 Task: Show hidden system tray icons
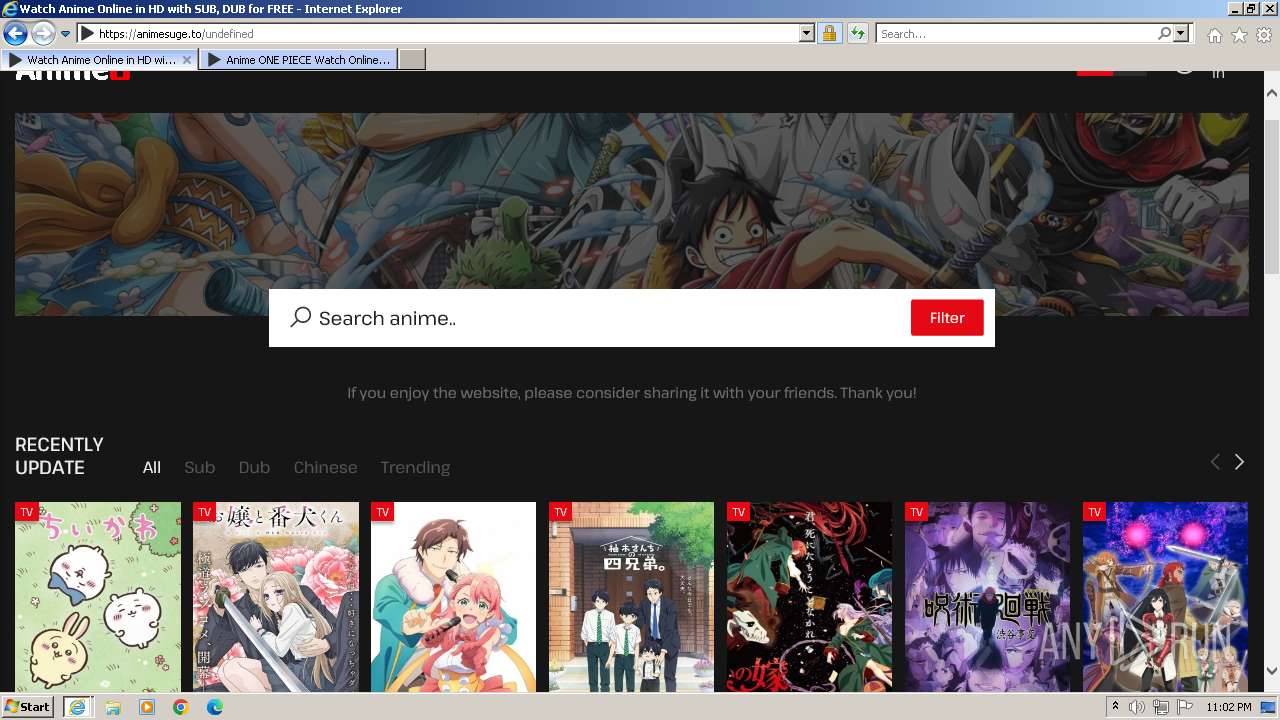pyautogui.click(x=1115, y=707)
